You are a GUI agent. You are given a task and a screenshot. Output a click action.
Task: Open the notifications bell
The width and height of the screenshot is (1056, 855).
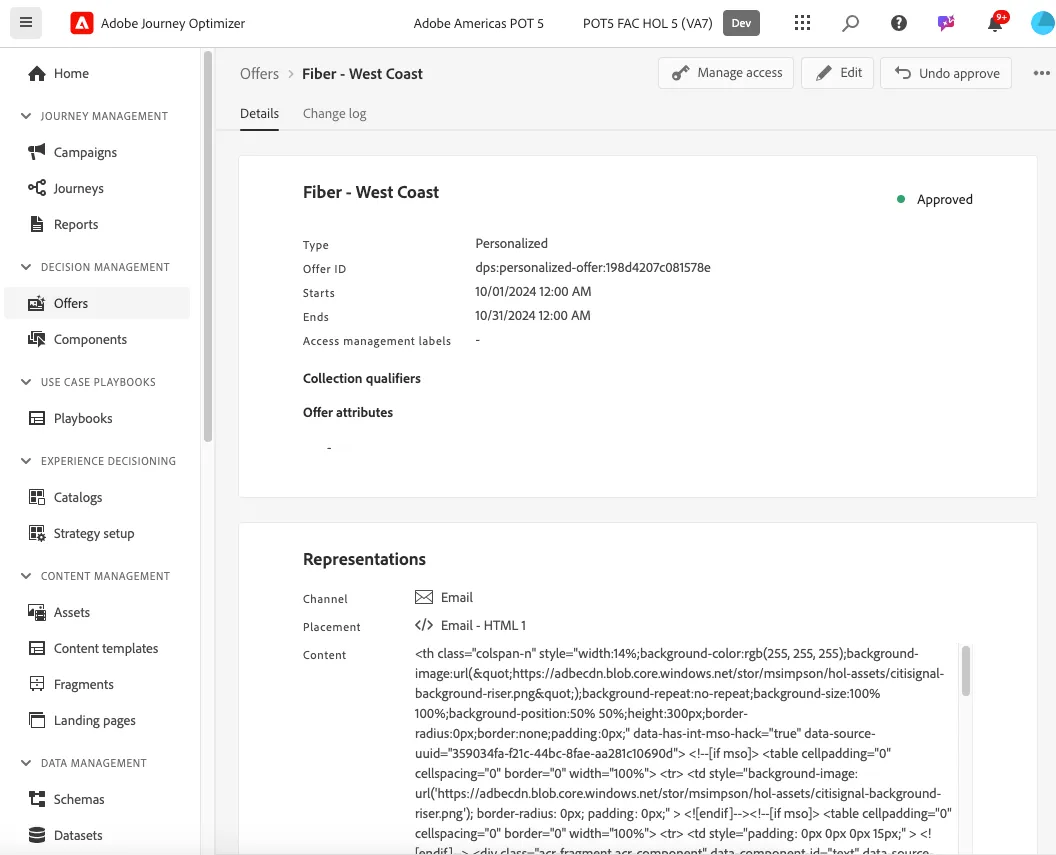pos(995,23)
